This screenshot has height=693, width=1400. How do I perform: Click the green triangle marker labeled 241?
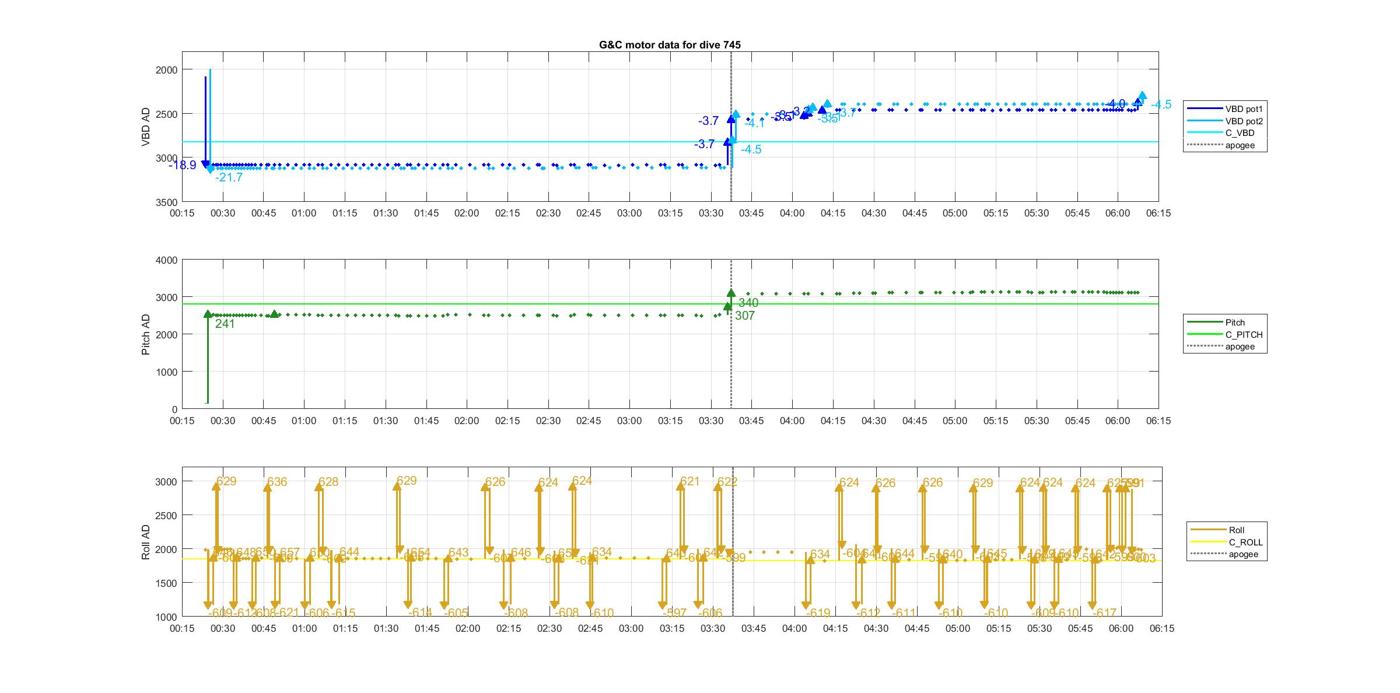[208, 314]
